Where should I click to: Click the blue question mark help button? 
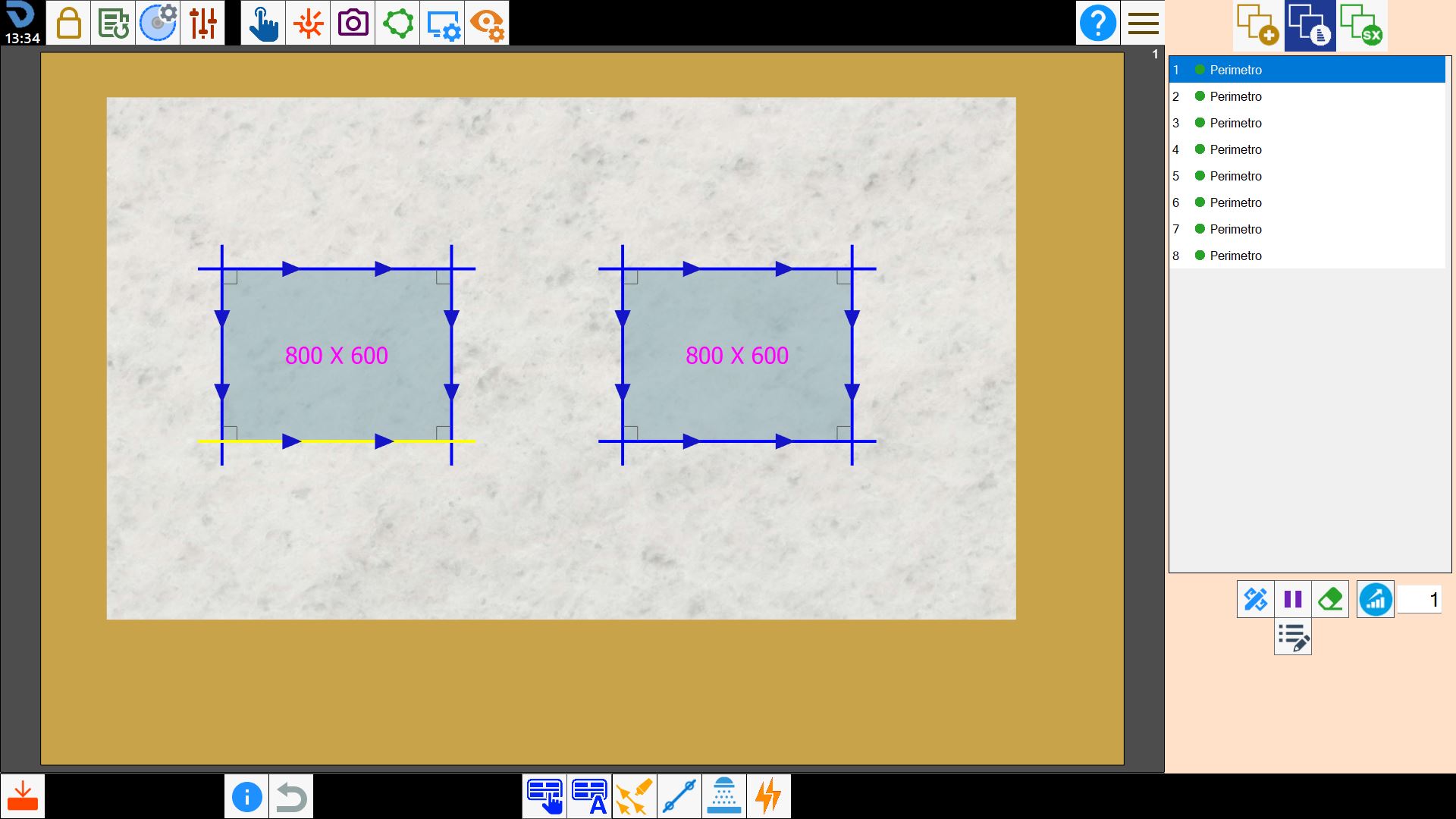click(1097, 23)
